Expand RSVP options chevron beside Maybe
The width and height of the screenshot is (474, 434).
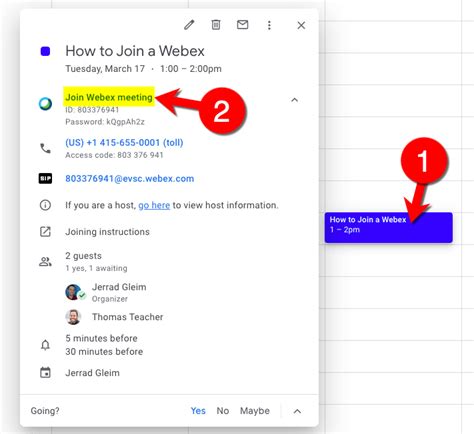297,411
